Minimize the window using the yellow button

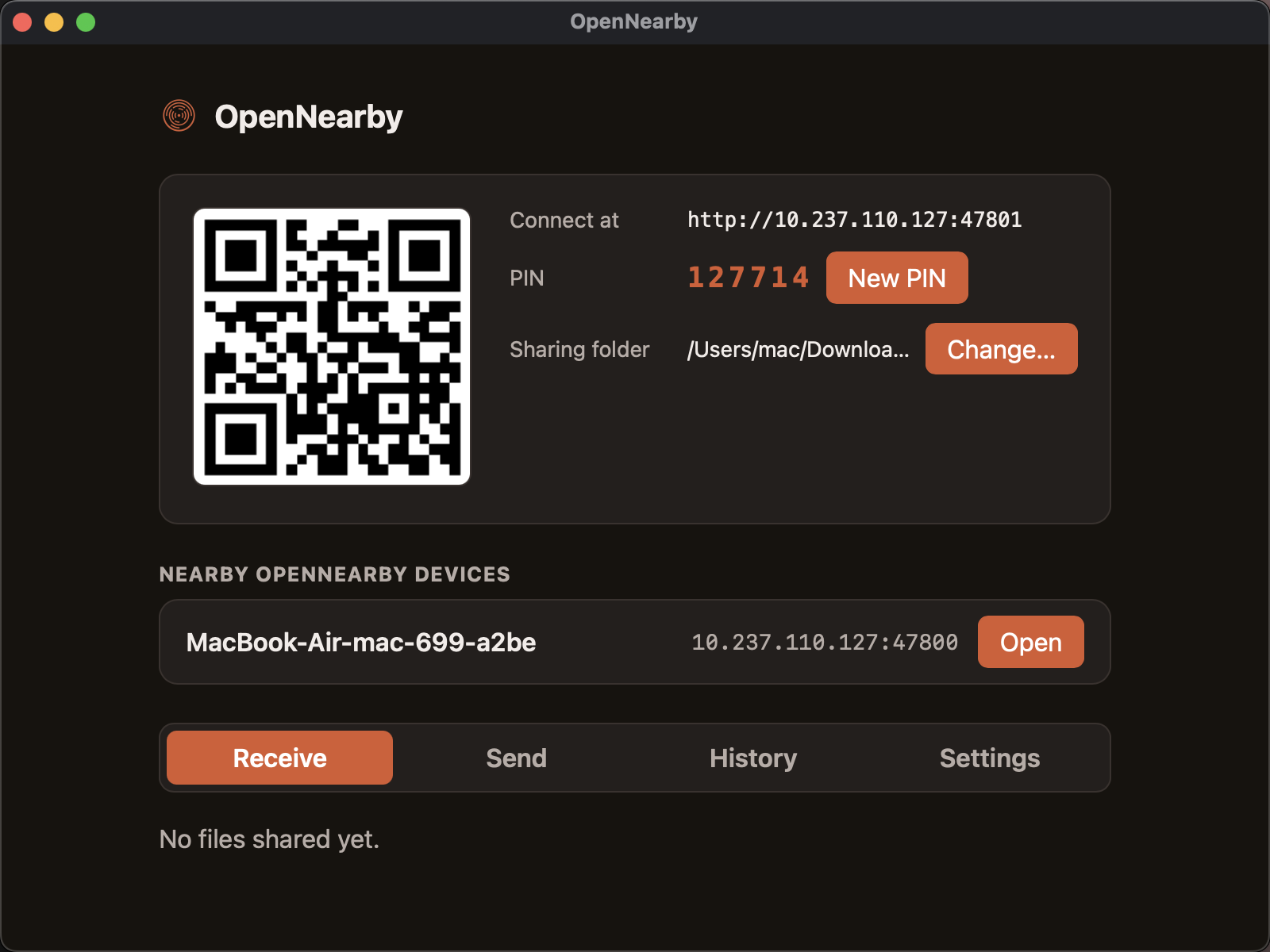(54, 22)
